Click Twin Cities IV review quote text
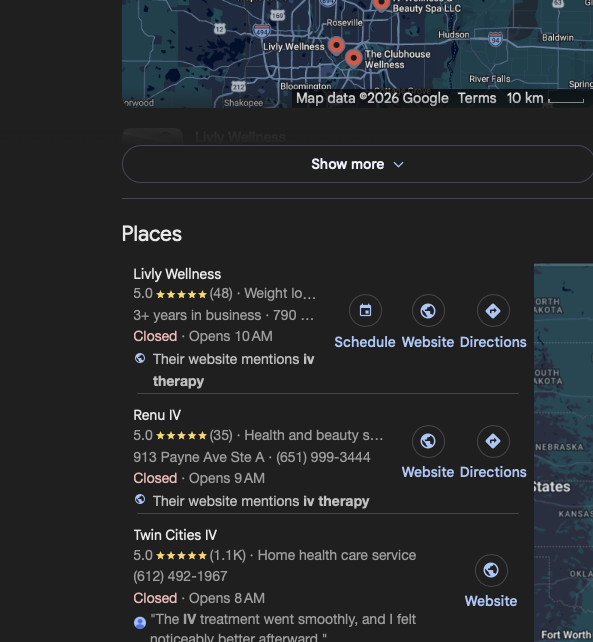 coord(283,628)
